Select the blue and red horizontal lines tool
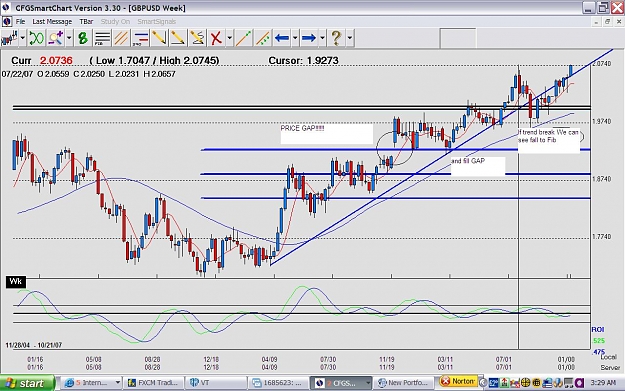The height and width of the screenshot is (391, 625). [x=140, y=38]
